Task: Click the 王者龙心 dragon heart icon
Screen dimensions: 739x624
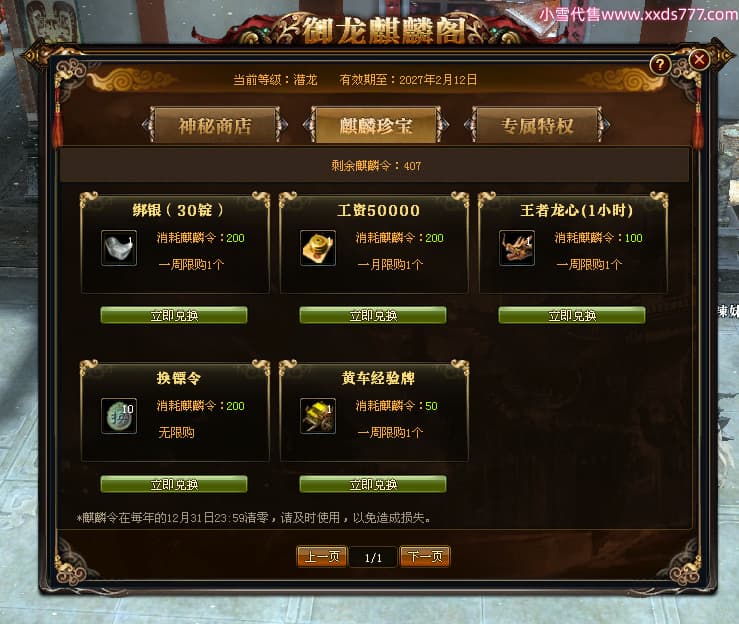Action: click(517, 248)
